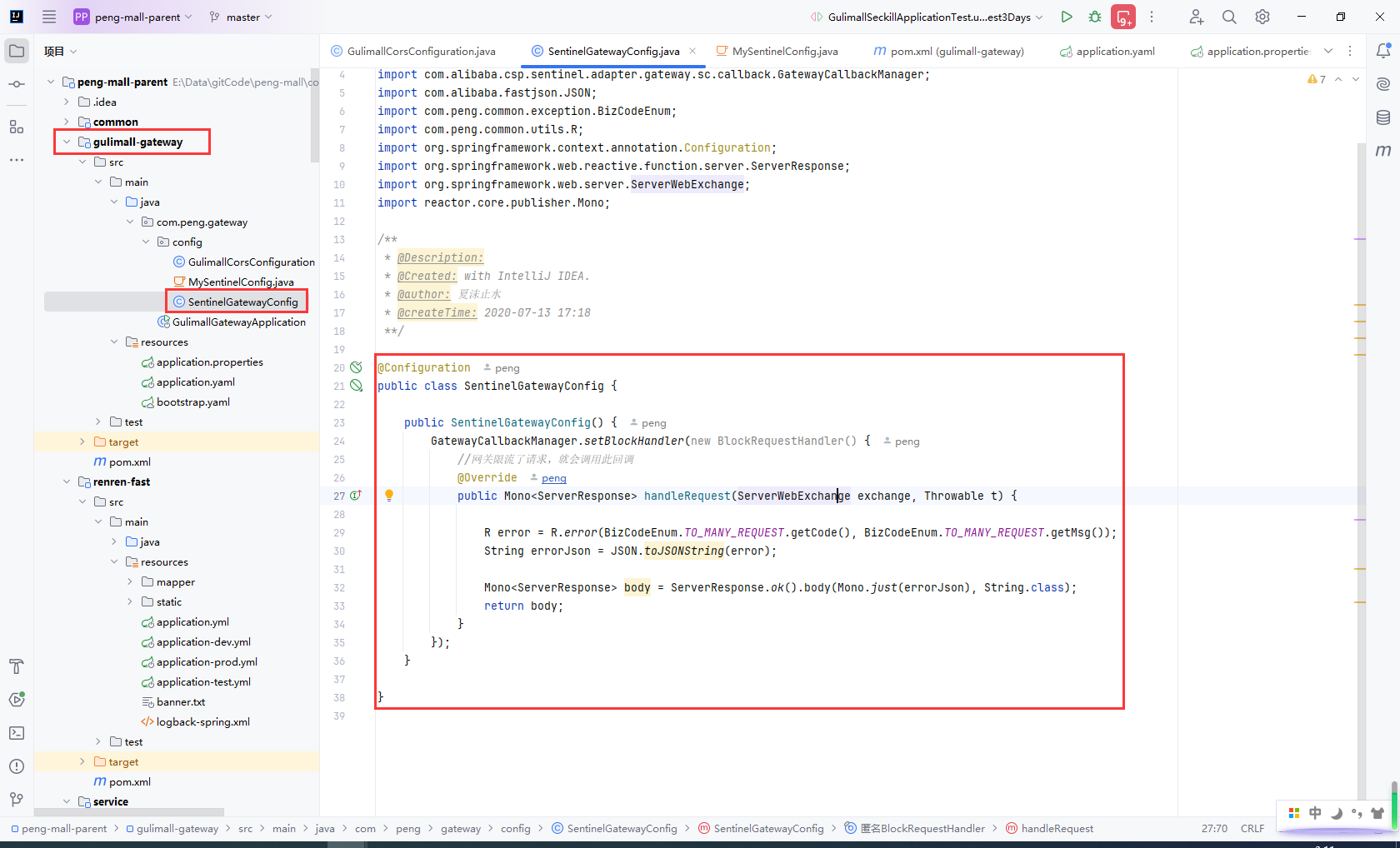Image resolution: width=1400 pixels, height=848 pixels.
Task: Click the override gutter icon on line 27
Action: pos(356,495)
